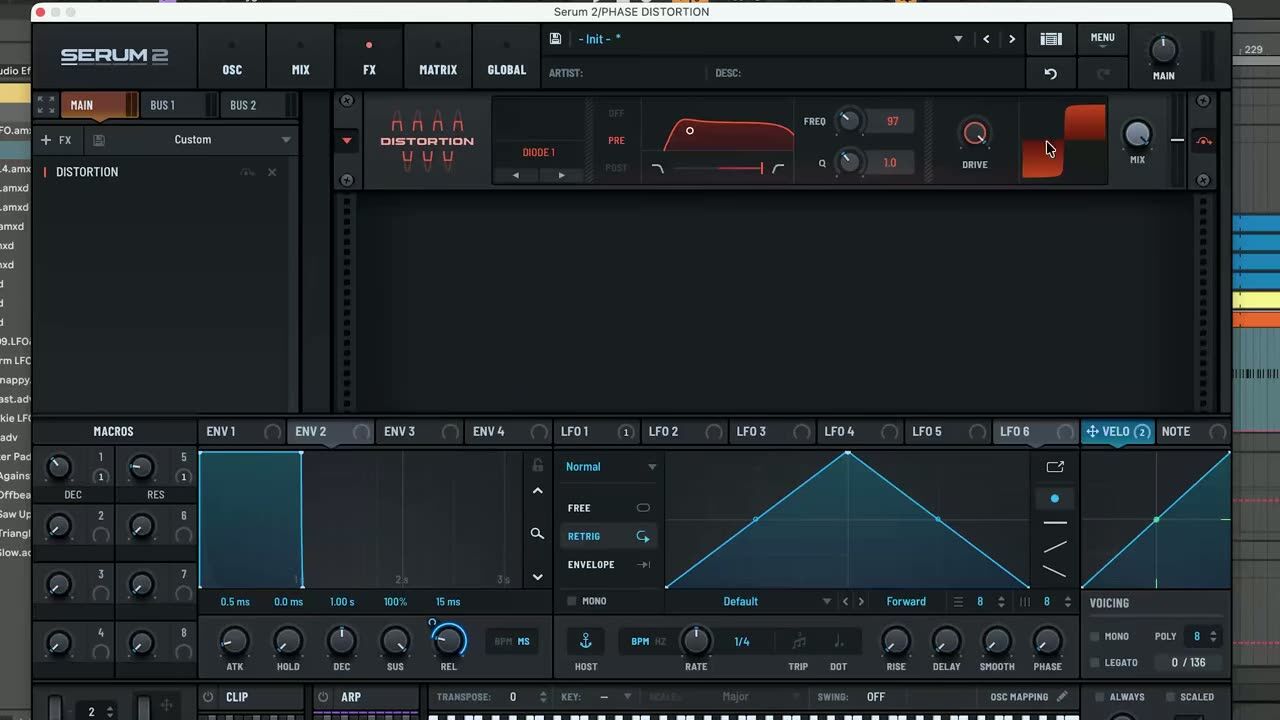Open the MENU button
Image resolution: width=1280 pixels, height=720 pixels.
tap(1103, 38)
